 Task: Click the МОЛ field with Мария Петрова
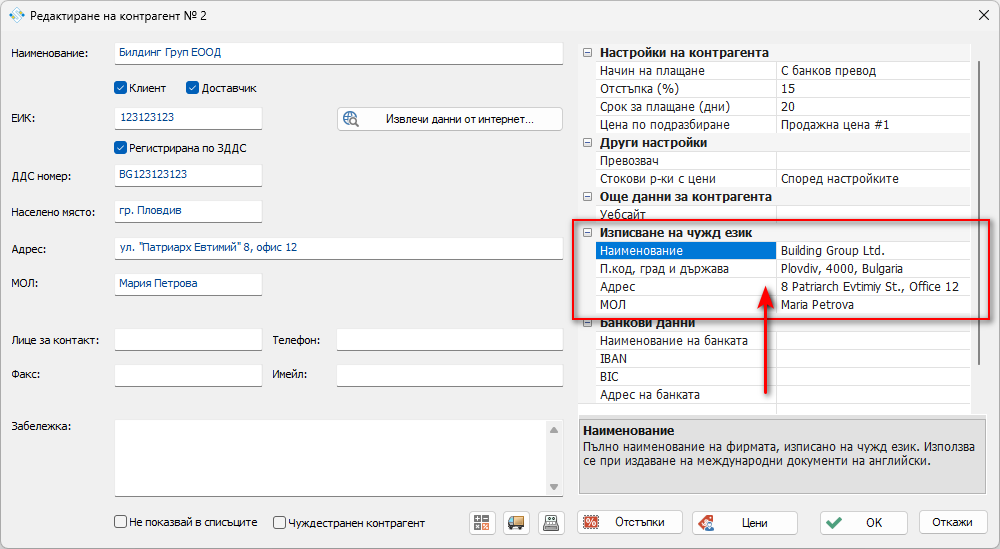(x=188, y=284)
